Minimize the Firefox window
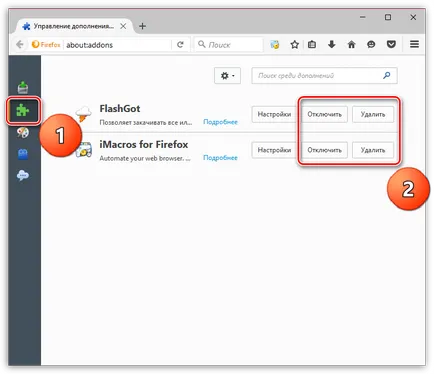Viewport: 434px width, 374px height. tap(363, 17)
